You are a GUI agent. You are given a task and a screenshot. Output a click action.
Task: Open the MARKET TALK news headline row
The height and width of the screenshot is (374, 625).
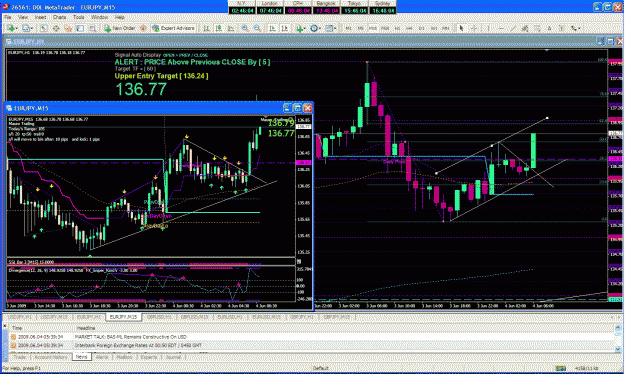(x=312, y=337)
